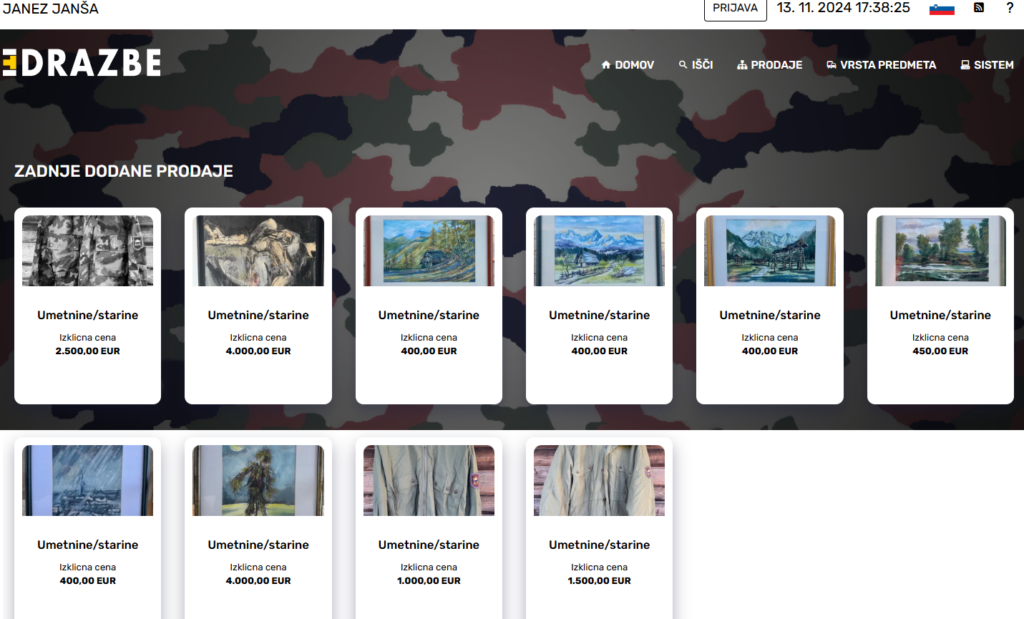Open dark abstract painting thumbnail in top row
The width and height of the screenshot is (1024, 619).
(x=258, y=251)
